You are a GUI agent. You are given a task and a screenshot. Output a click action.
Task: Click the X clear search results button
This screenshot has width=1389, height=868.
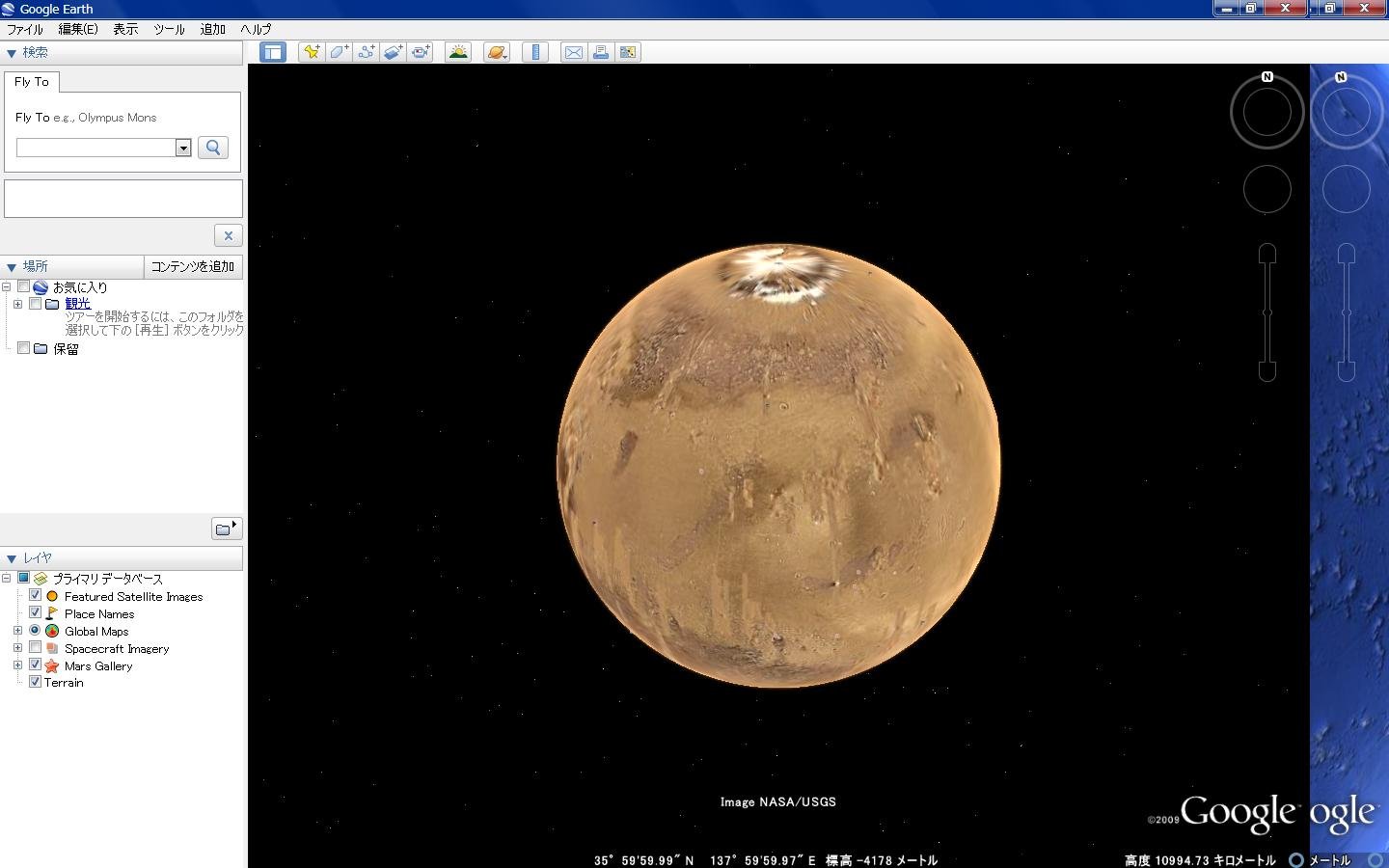[x=228, y=235]
